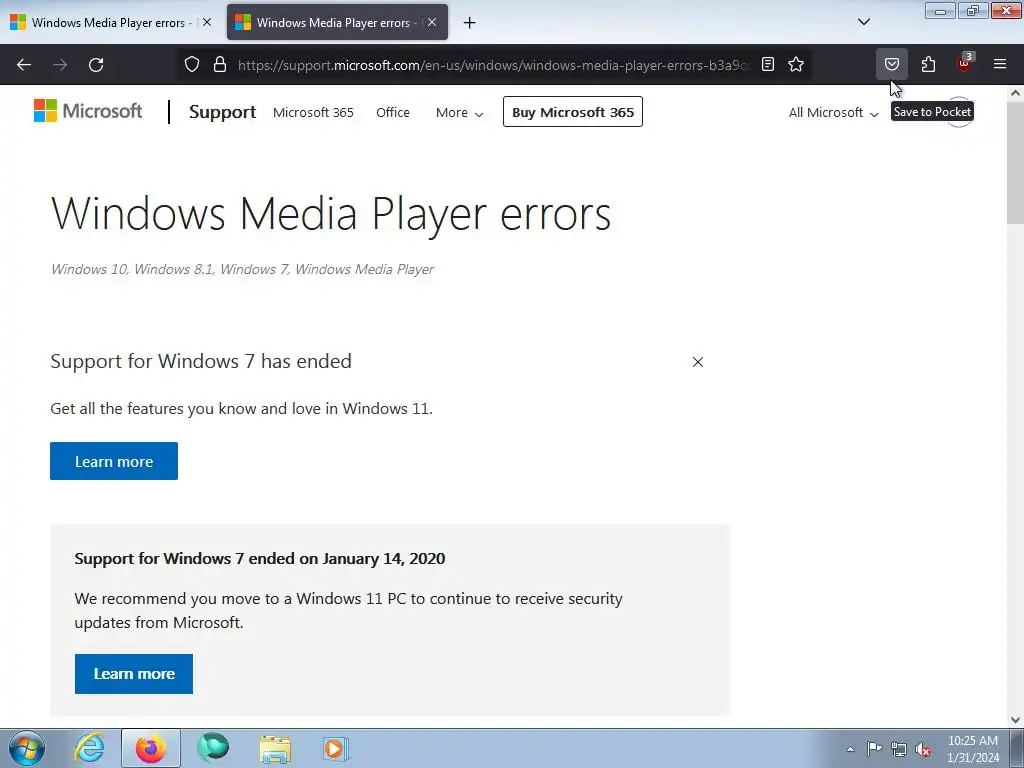Click the Windows Media Player errors heading
Viewport: 1024px width, 768px height.
pos(330,214)
